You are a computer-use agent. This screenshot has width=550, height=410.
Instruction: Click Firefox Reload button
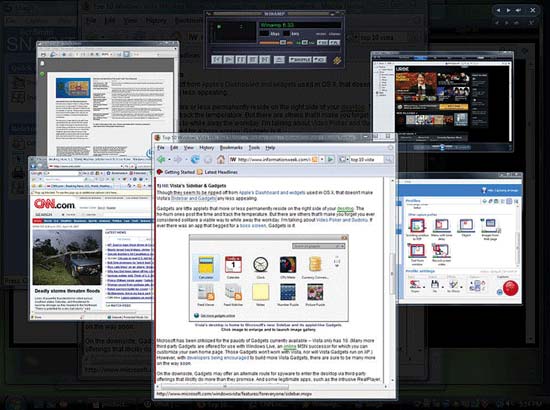coord(195,160)
